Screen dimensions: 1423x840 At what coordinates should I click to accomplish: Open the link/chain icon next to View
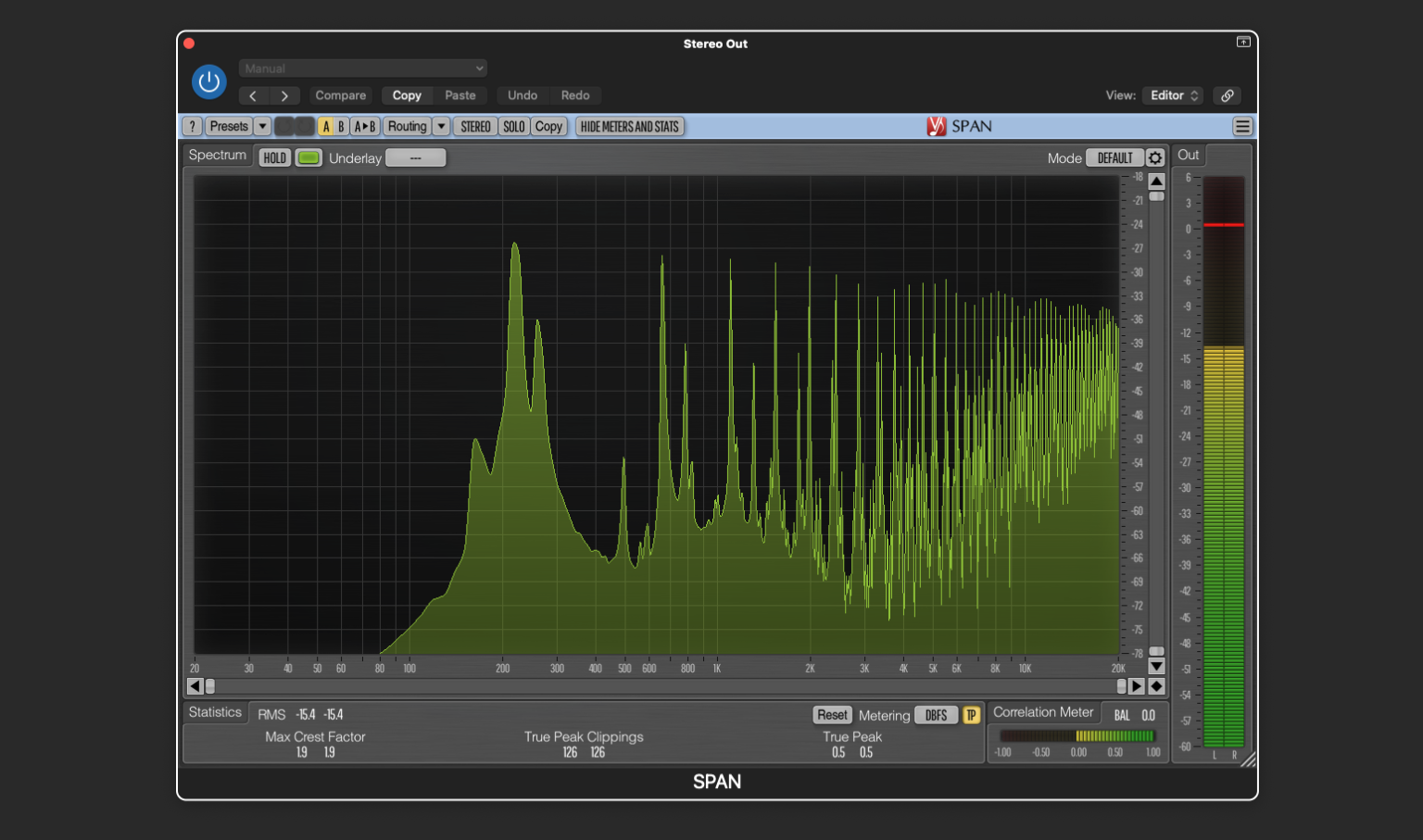pos(1227,95)
